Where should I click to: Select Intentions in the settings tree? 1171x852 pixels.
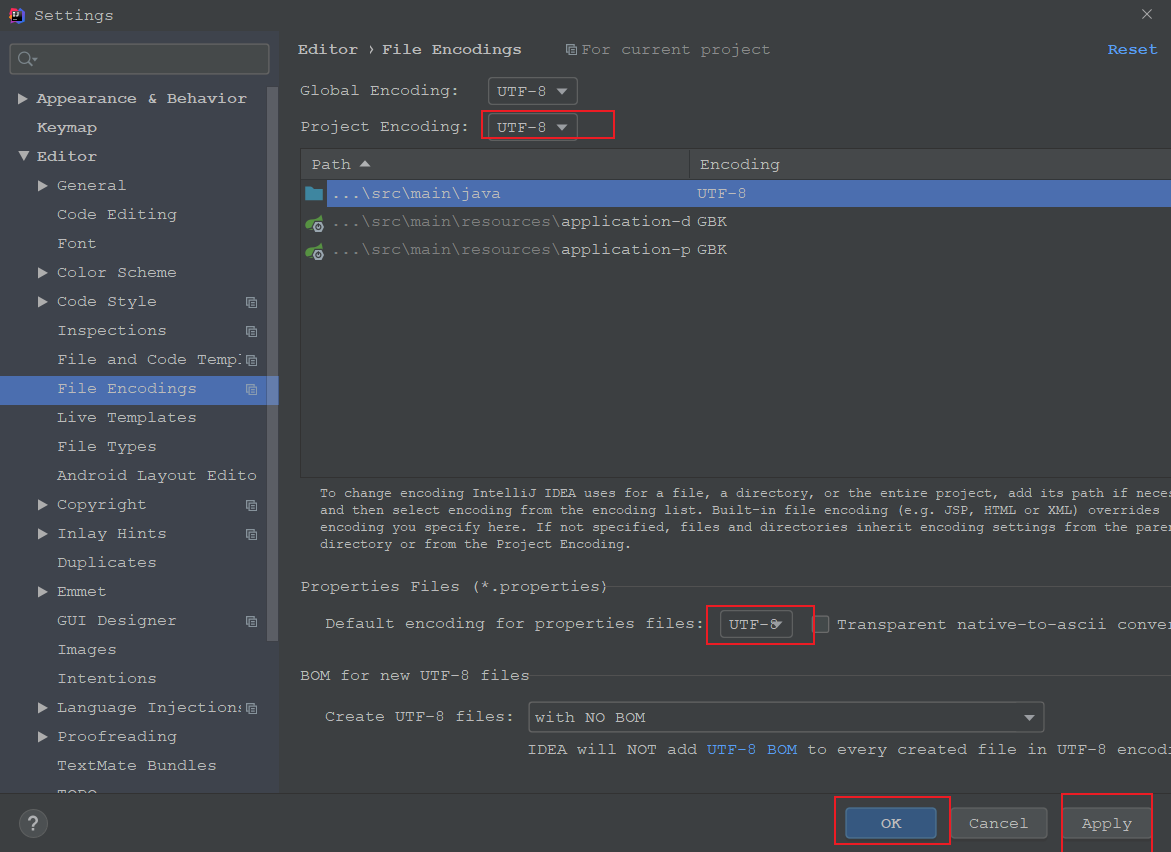click(107, 679)
